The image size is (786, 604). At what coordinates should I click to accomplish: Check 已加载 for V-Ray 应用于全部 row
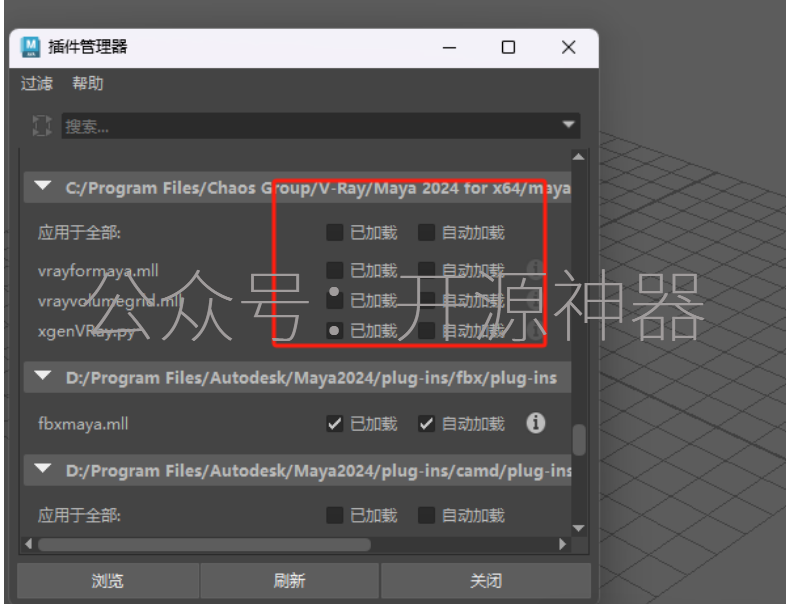334,233
